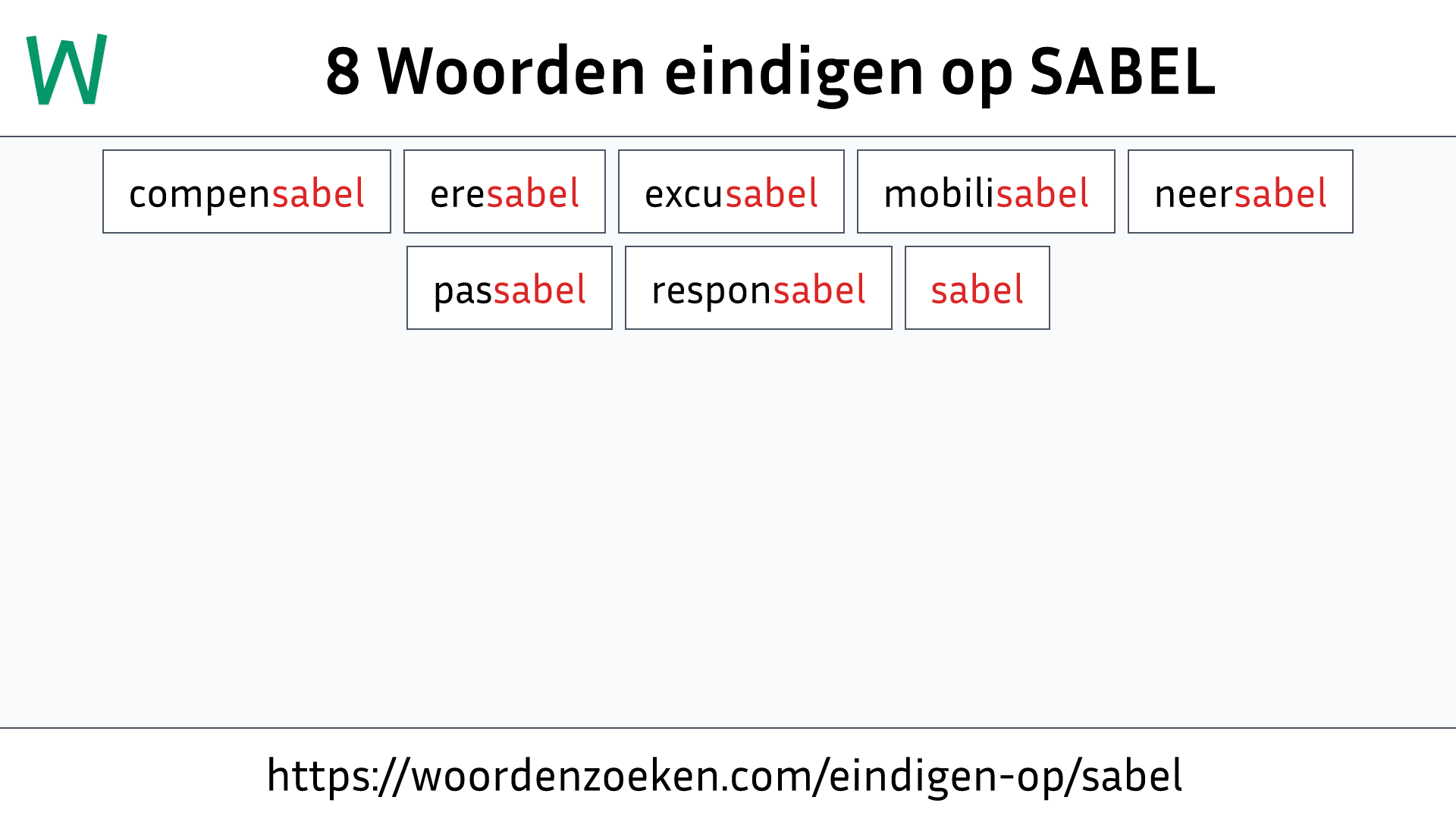The height and width of the screenshot is (819, 1456).
Task: Click the highlighted word 'sabel'
Action: pyautogui.click(x=977, y=288)
